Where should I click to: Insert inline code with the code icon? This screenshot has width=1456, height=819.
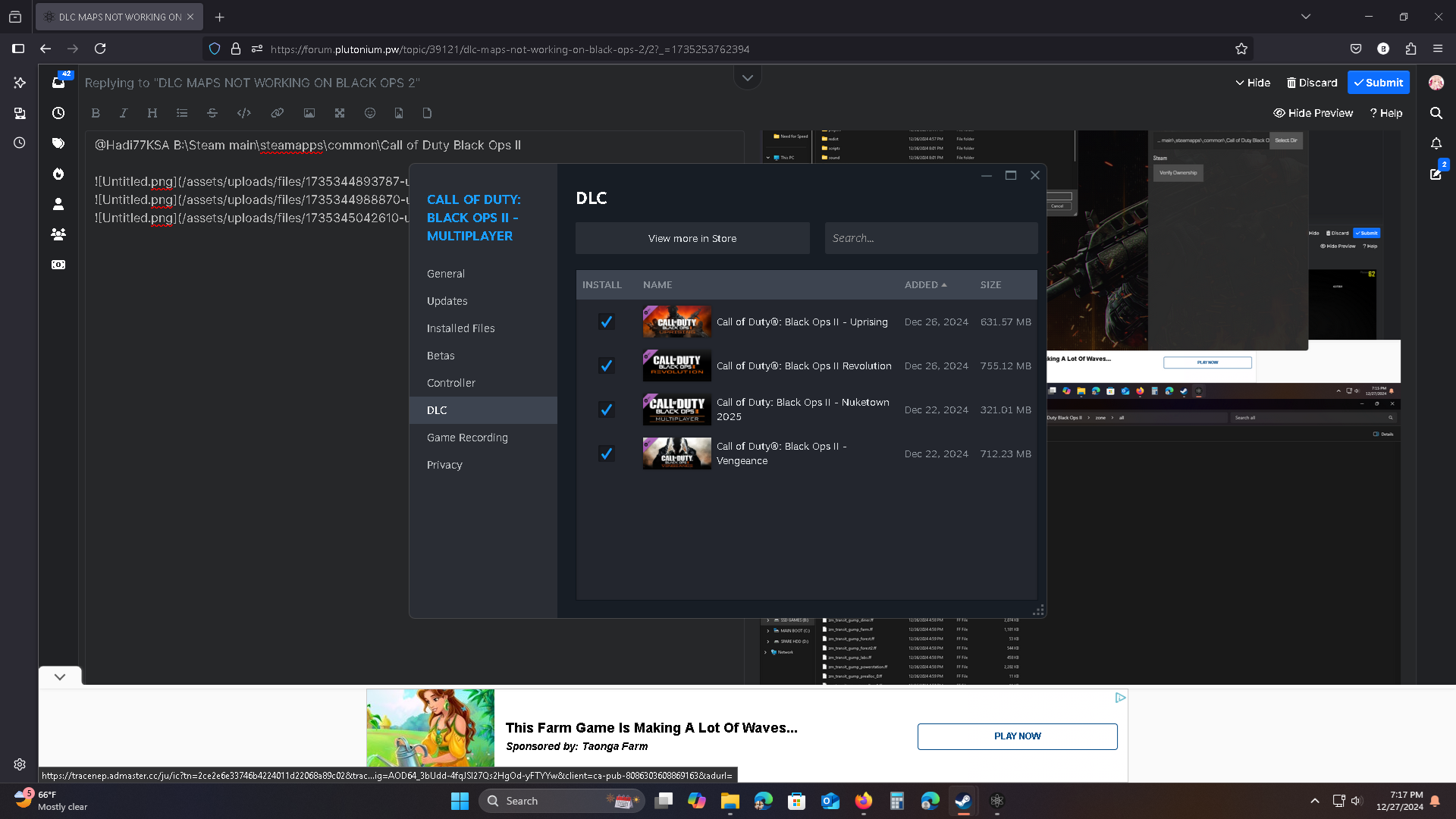(x=243, y=113)
